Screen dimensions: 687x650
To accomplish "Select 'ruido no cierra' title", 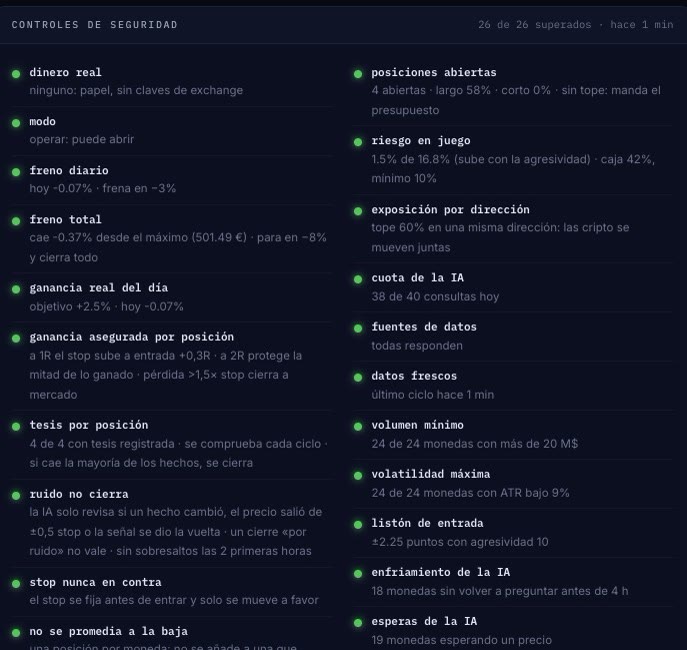I will tap(79, 494).
